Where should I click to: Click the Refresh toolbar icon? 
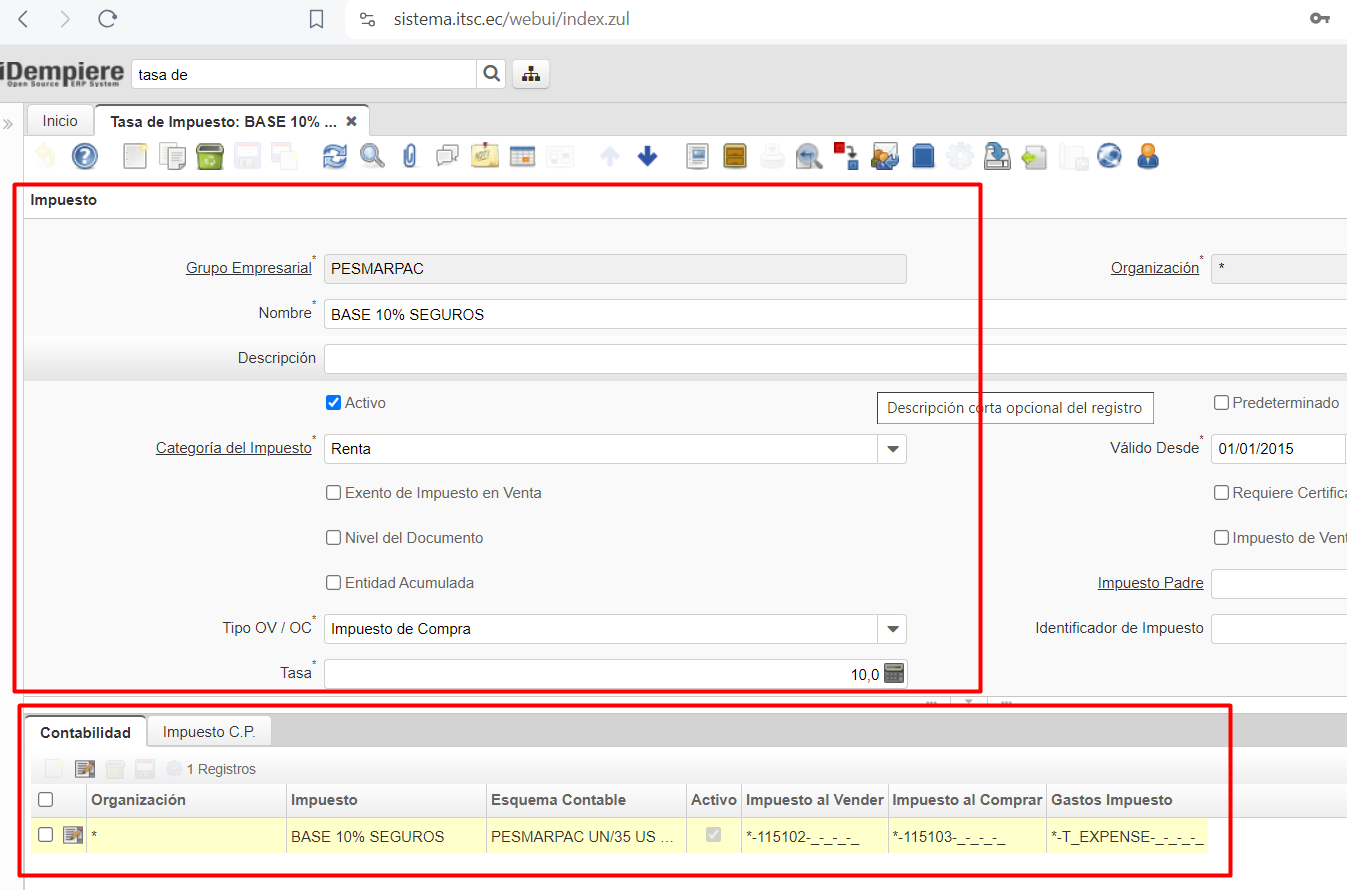pos(334,156)
